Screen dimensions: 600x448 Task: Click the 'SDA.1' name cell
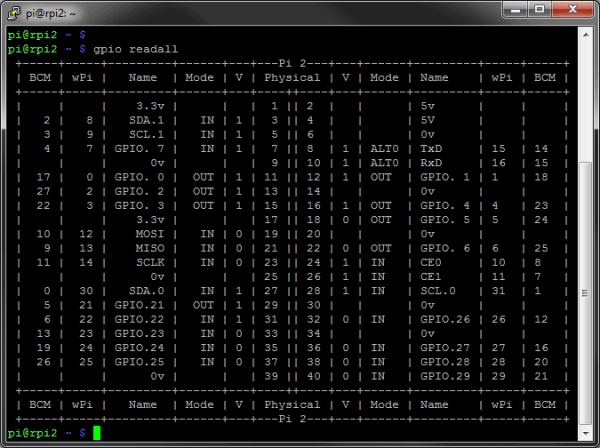(x=146, y=120)
